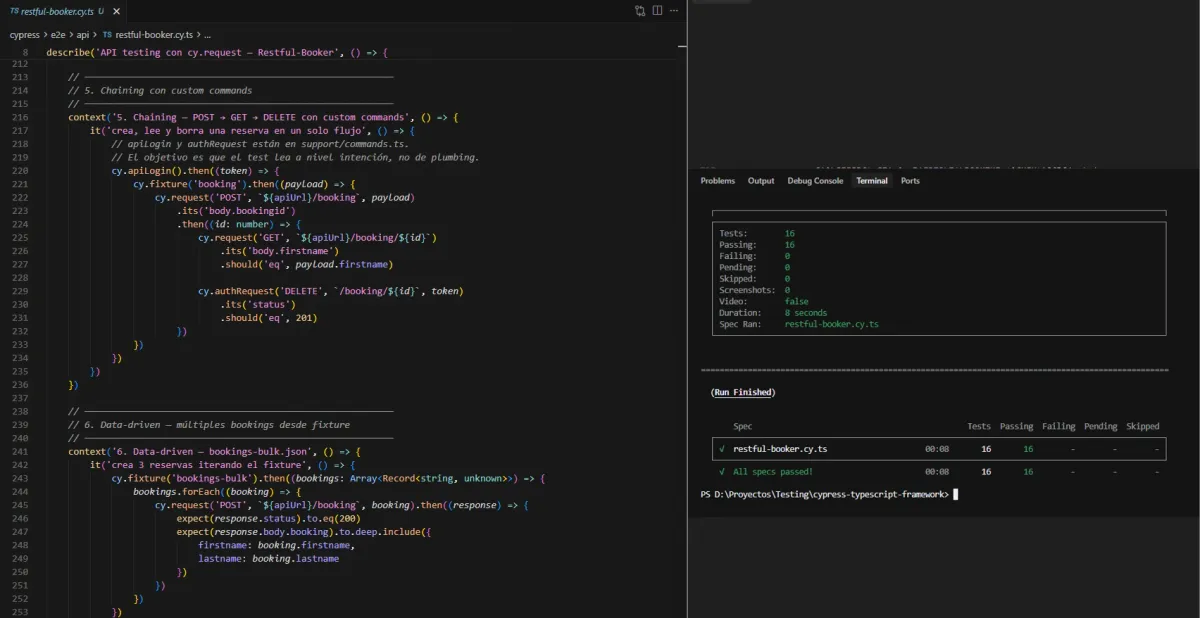The height and width of the screenshot is (618, 1200).
Task: Click the 'Pending' column header in terminal
Action: click(x=1100, y=426)
